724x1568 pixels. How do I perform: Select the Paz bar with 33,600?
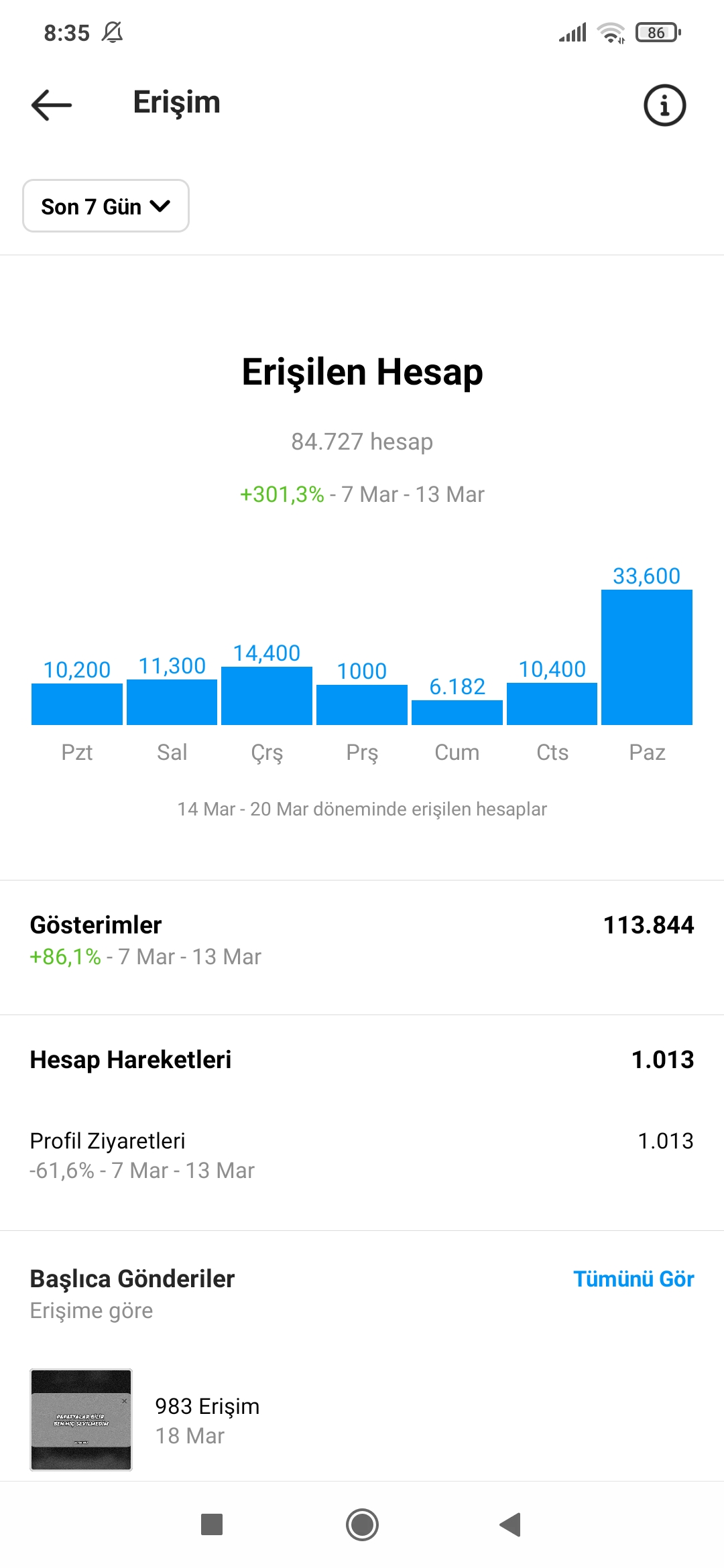647,657
